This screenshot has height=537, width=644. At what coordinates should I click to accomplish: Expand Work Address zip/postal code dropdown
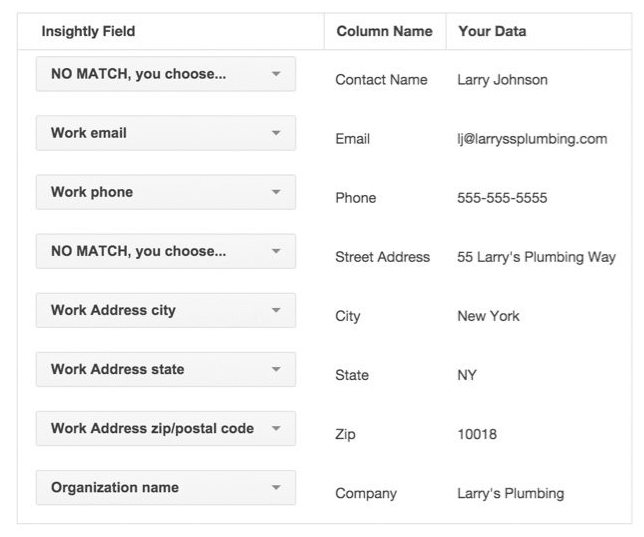[x=166, y=429]
